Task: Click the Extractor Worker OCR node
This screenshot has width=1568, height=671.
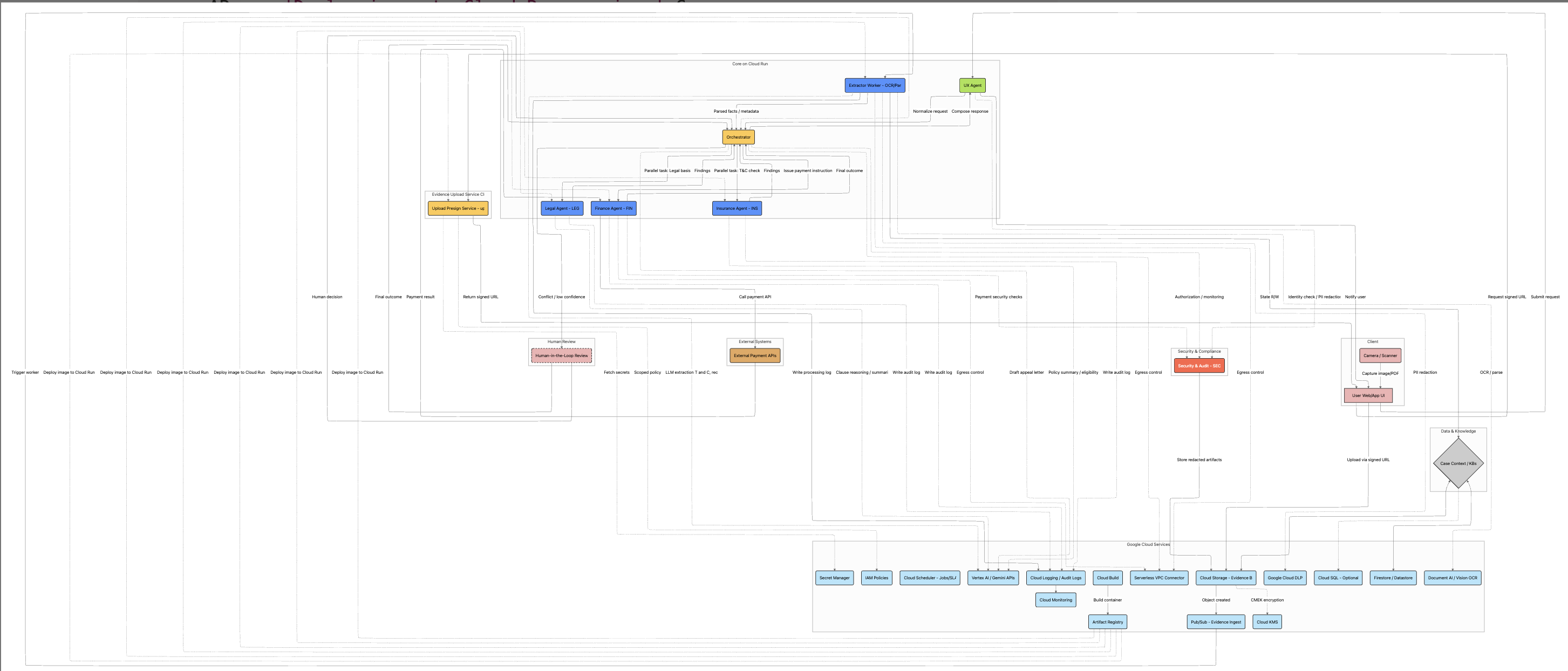Action: pyautogui.click(x=875, y=85)
